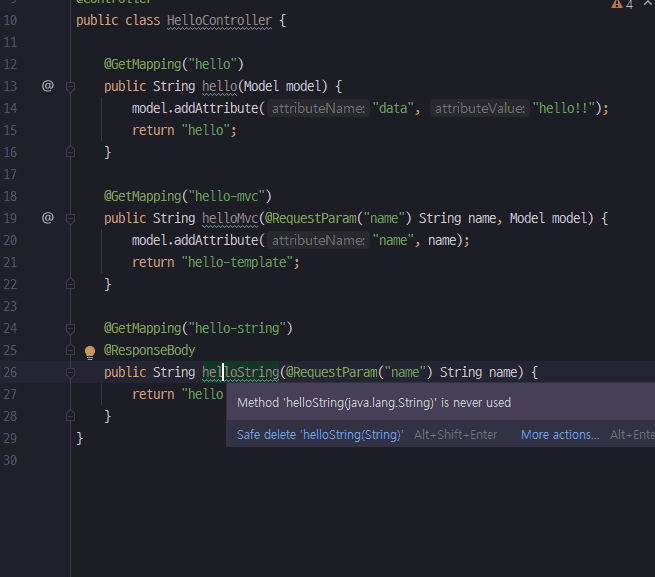Click fold end marker on line 16

[70, 152]
